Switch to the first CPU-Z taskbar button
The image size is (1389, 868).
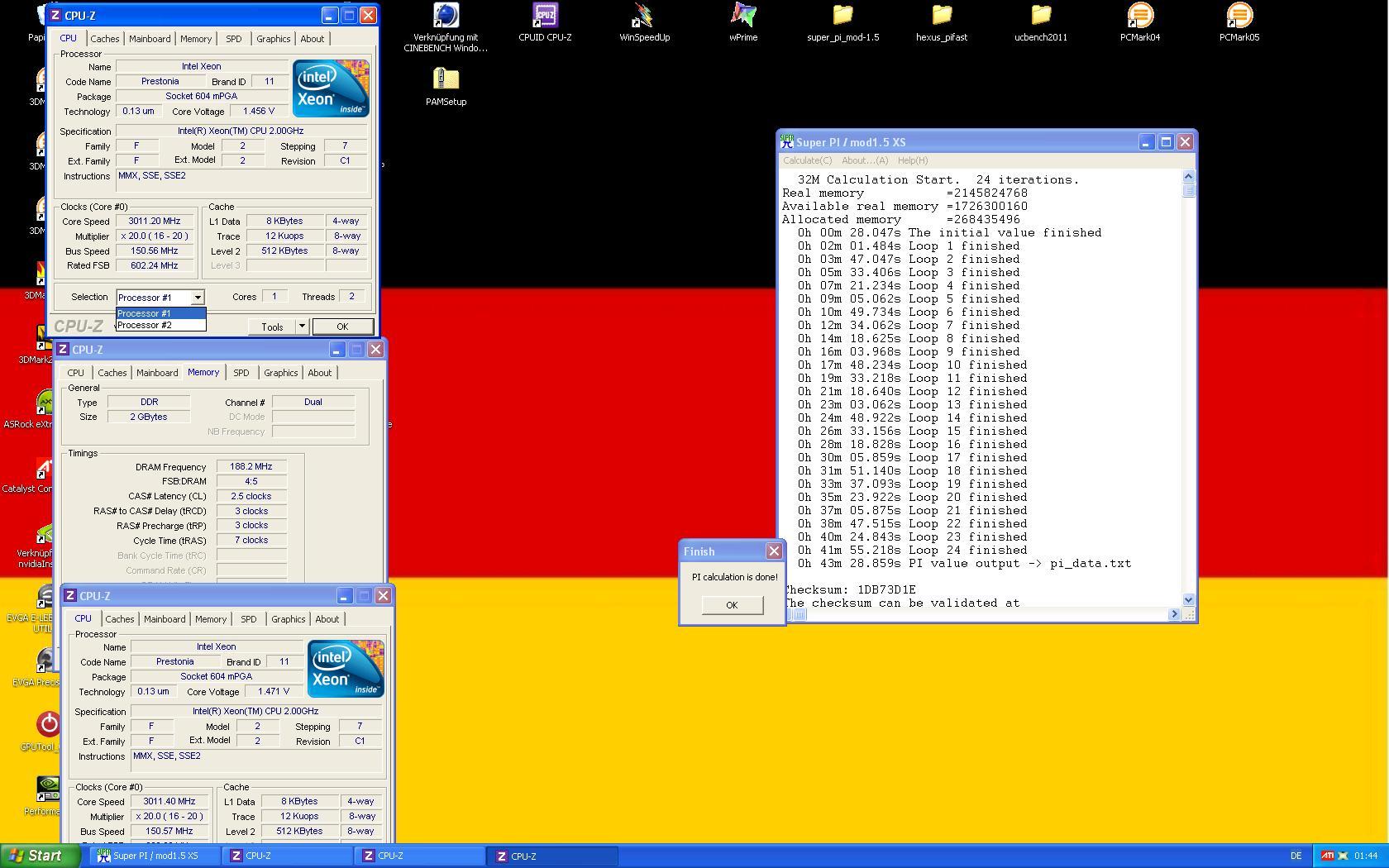288,856
